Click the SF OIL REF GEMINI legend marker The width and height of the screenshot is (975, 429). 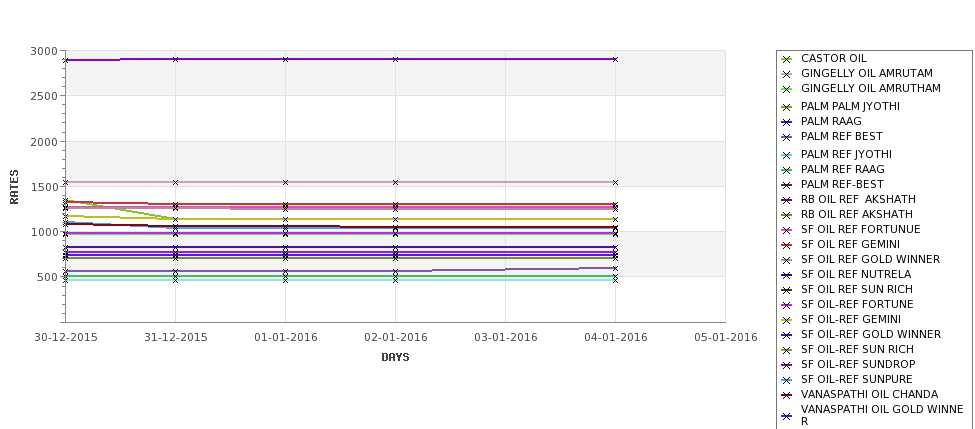click(x=786, y=246)
